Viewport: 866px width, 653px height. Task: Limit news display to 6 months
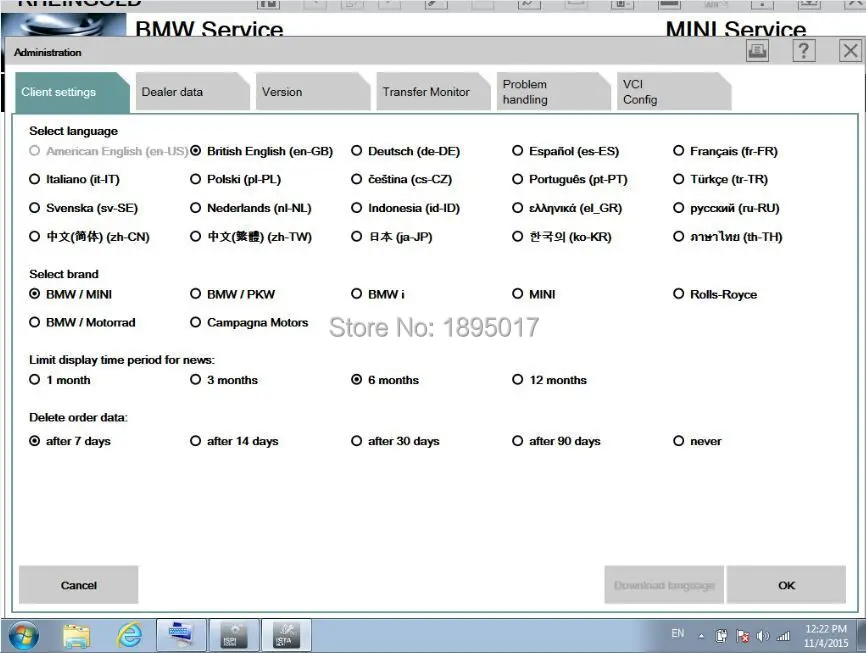[386, 380]
